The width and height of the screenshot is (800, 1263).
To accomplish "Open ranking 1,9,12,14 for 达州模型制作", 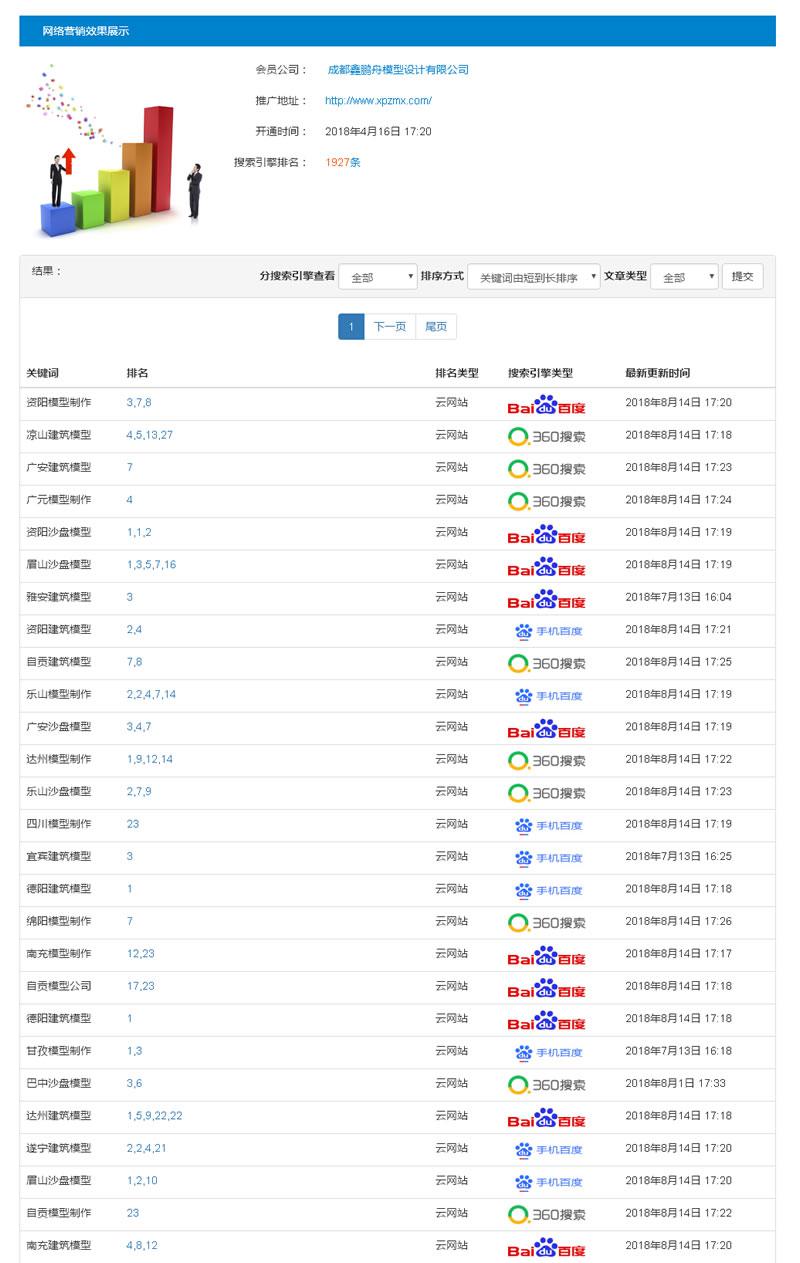I will pyautogui.click(x=150, y=759).
